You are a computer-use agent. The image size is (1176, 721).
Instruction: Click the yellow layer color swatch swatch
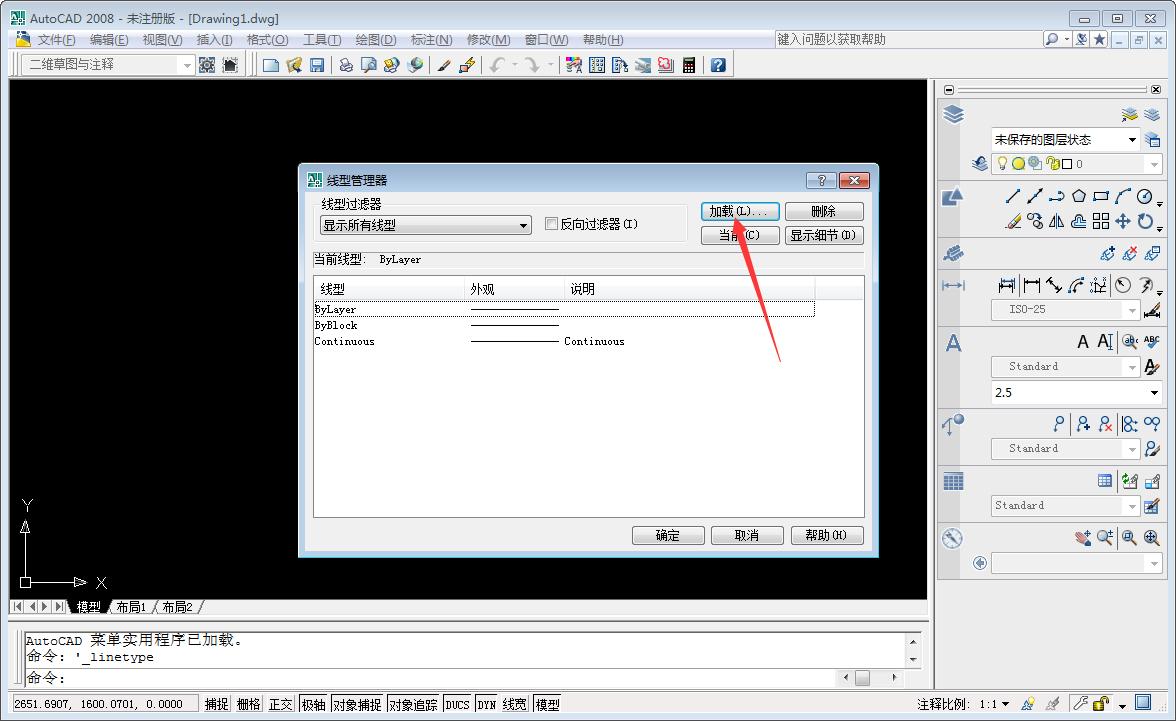click(x=1018, y=164)
